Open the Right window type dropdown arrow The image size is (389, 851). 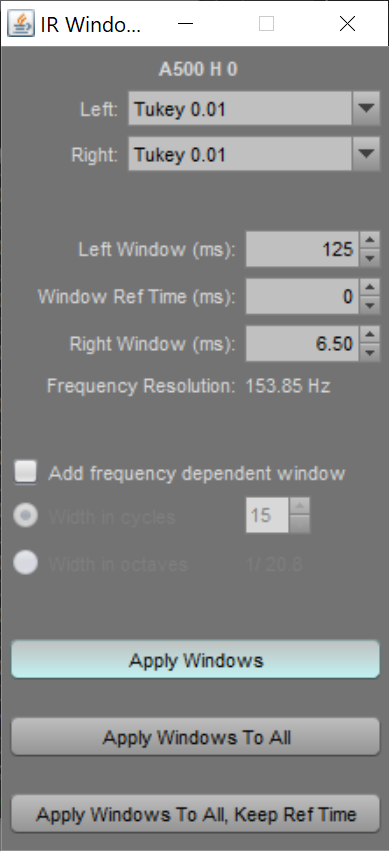click(366, 154)
